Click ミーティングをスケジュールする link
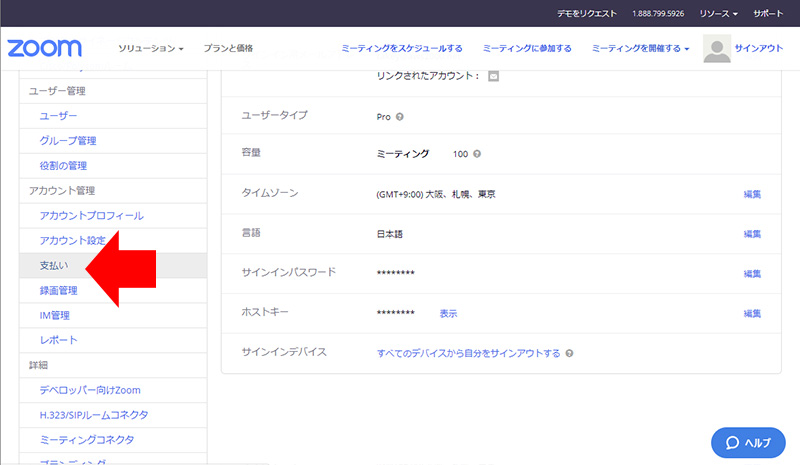 pyautogui.click(x=401, y=48)
